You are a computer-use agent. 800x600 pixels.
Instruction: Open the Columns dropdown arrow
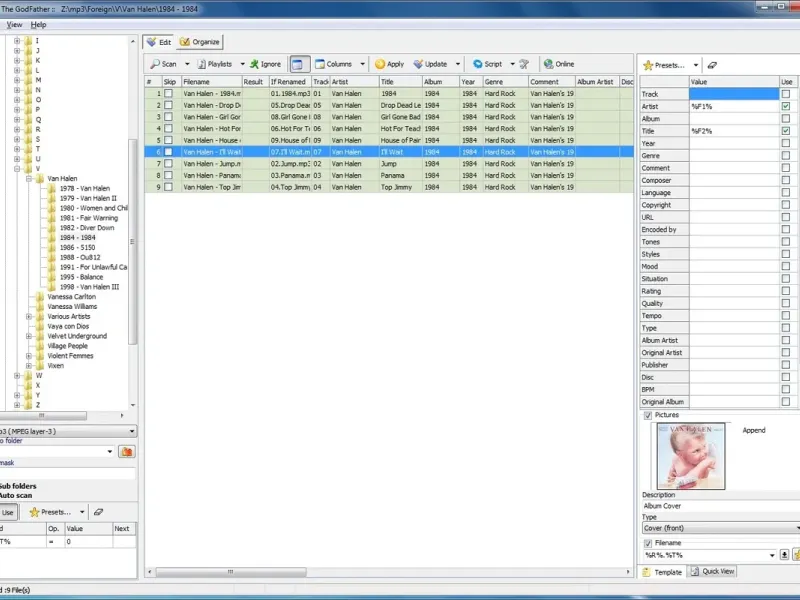pos(362,64)
